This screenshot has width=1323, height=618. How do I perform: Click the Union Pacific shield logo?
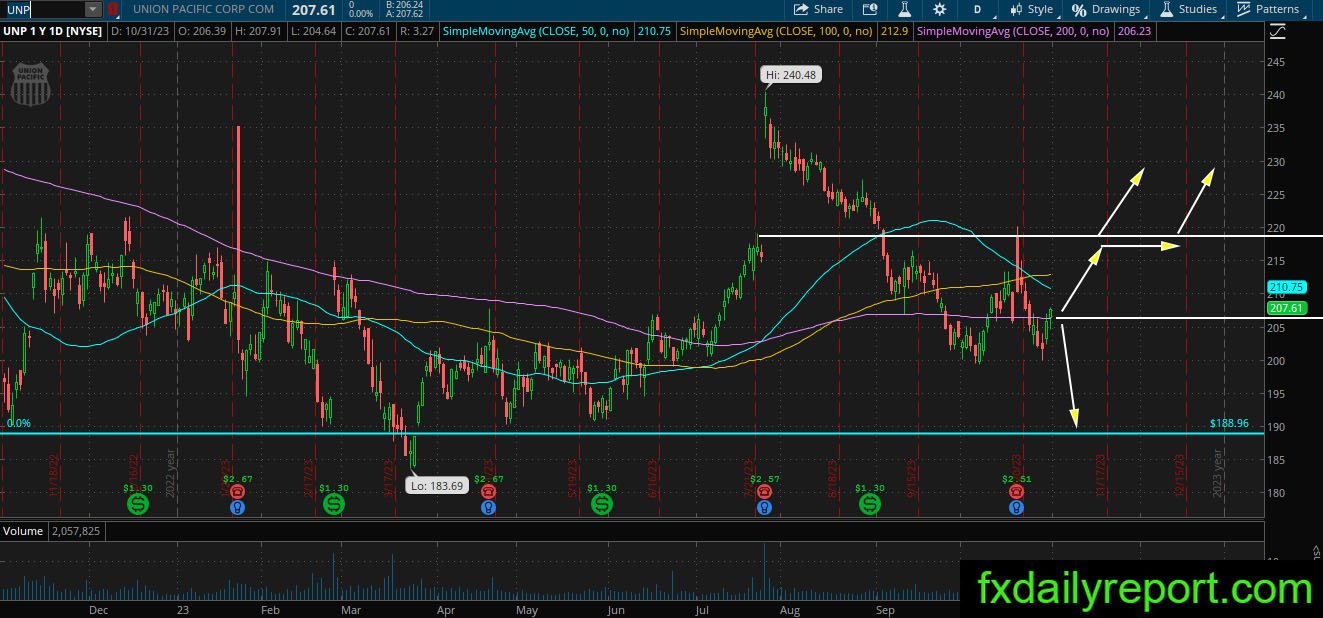pos(30,84)
